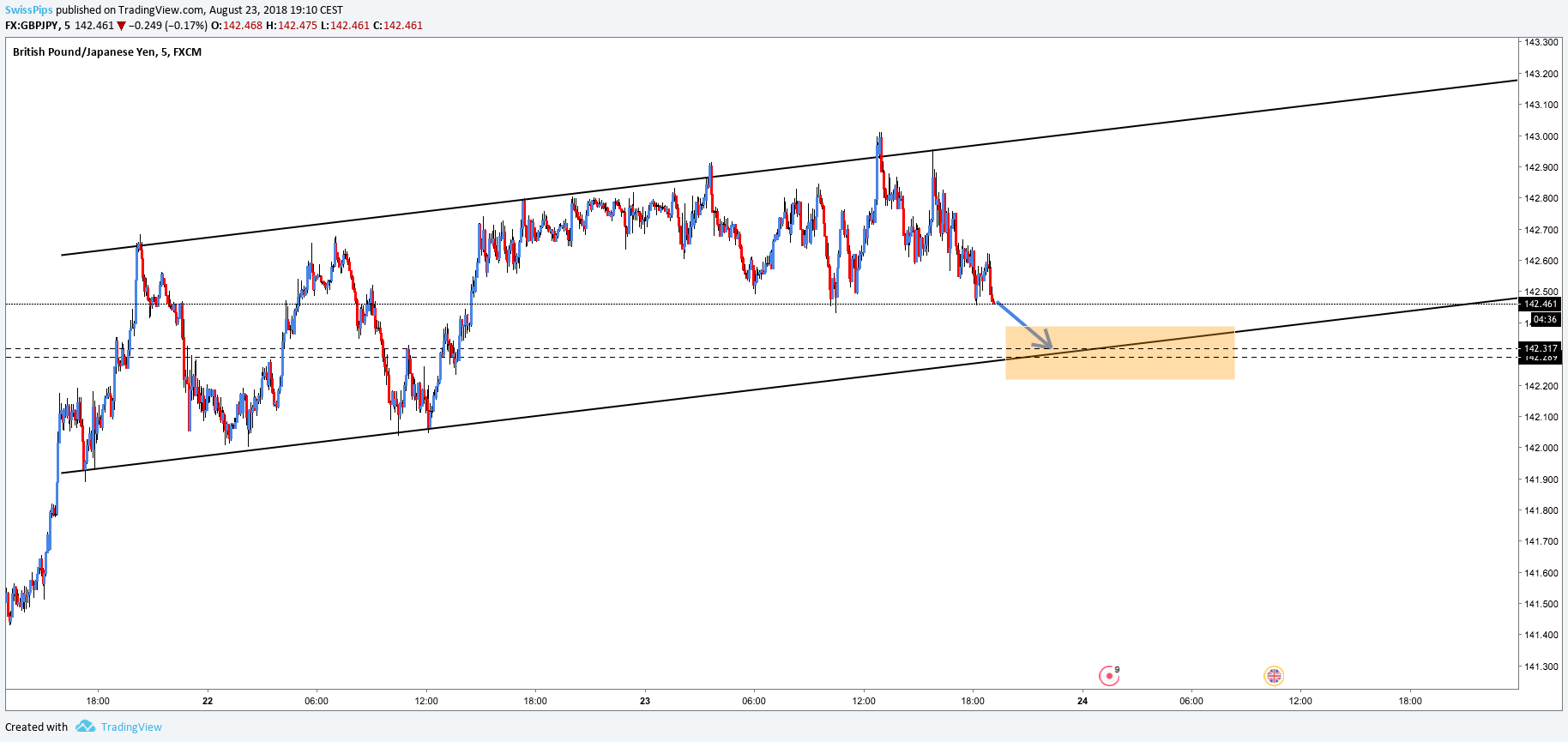Click the −0.249 (−0.17%) change text
This screenshot has width=1568, height=742.
pos(168,26)
